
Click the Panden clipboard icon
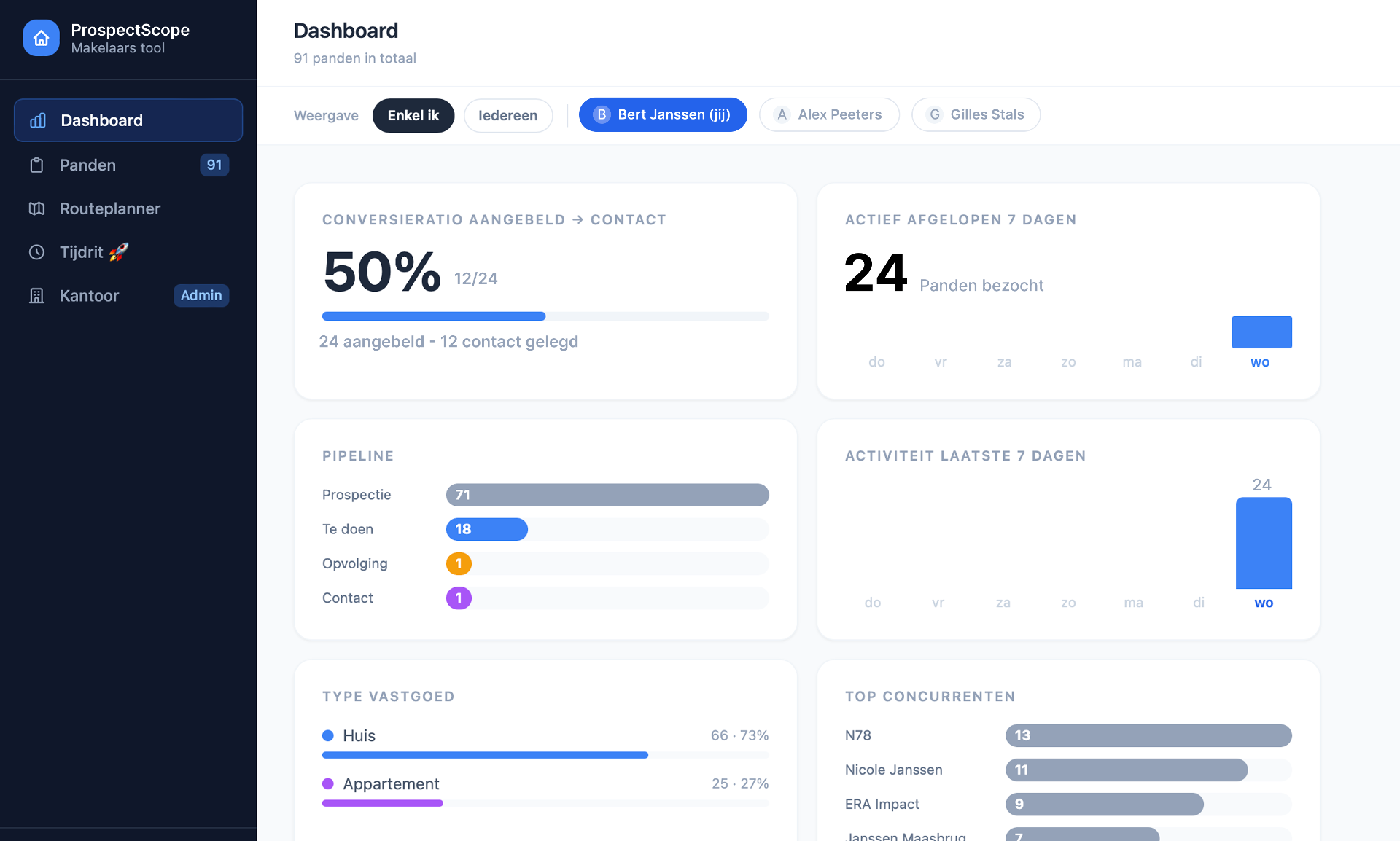(37, 165)
